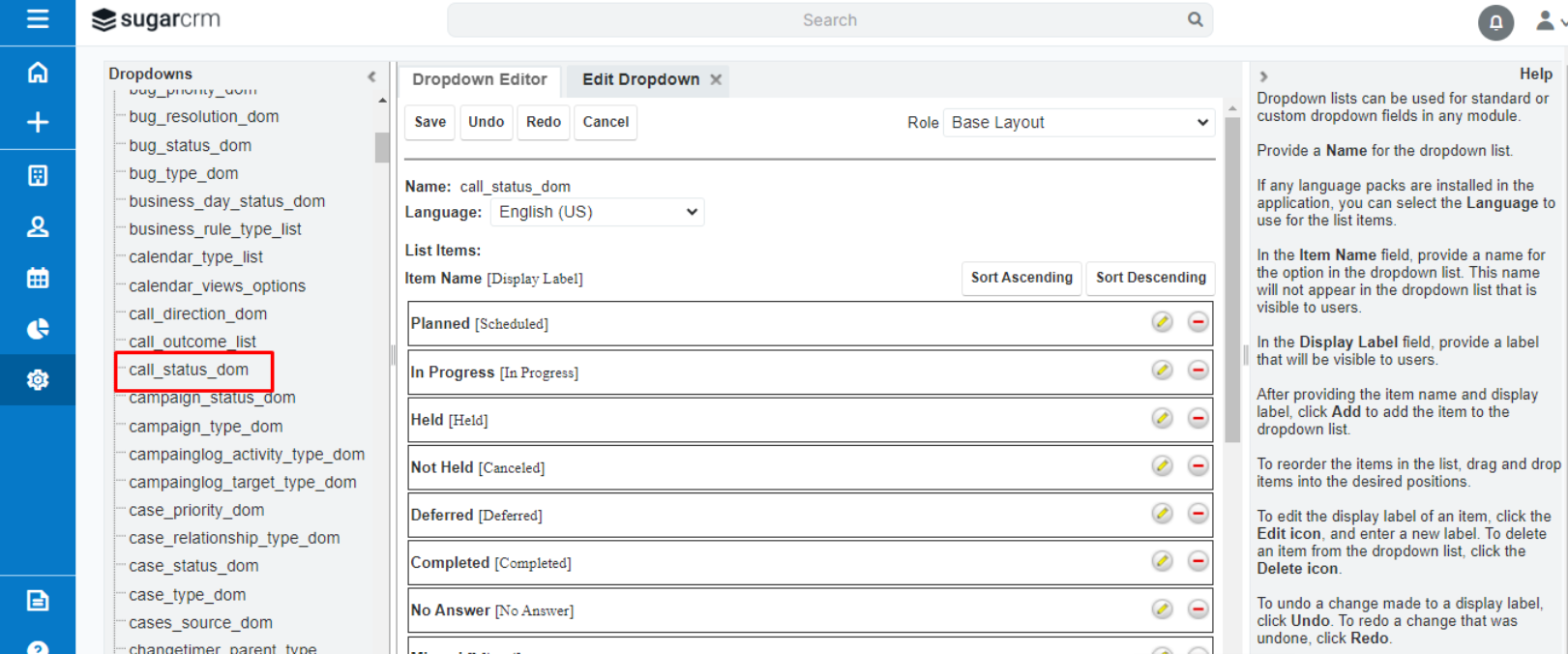Select calendar_views_options
Image resolution: width=1568 pixels, height=654 pixels.
pyautogui.click(x=218, y=286)
